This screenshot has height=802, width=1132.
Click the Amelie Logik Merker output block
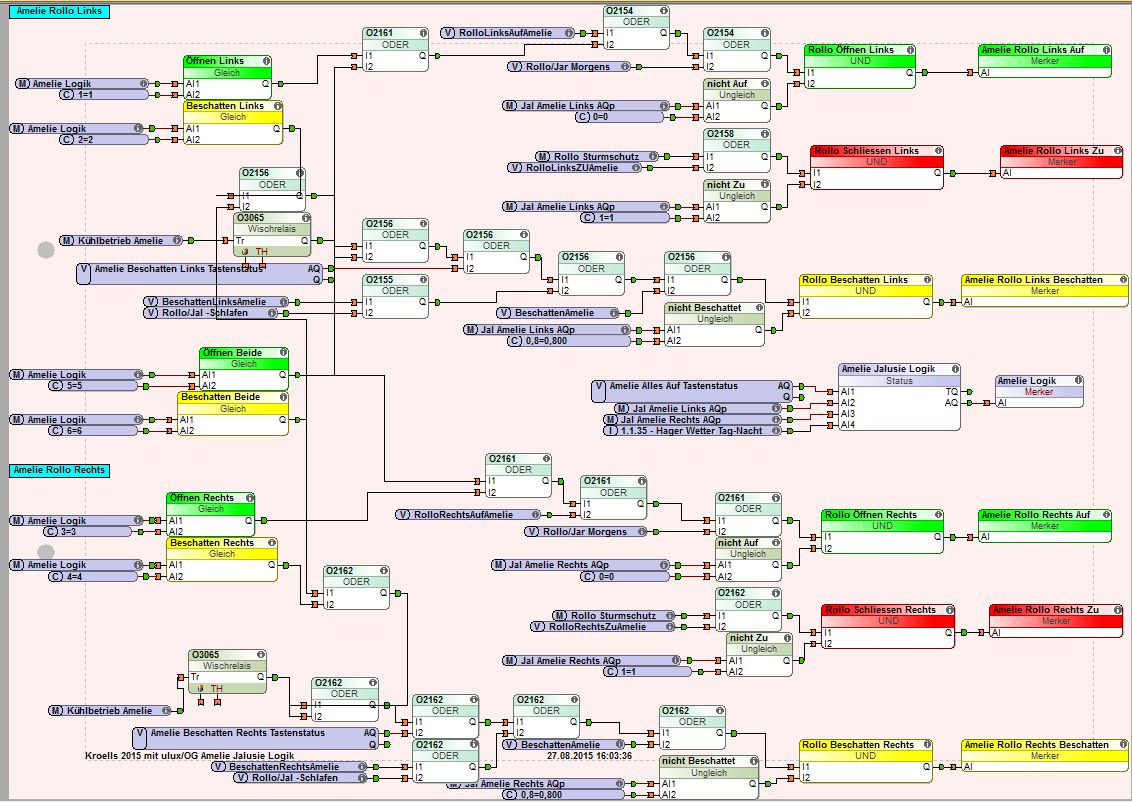(1039, 391)
